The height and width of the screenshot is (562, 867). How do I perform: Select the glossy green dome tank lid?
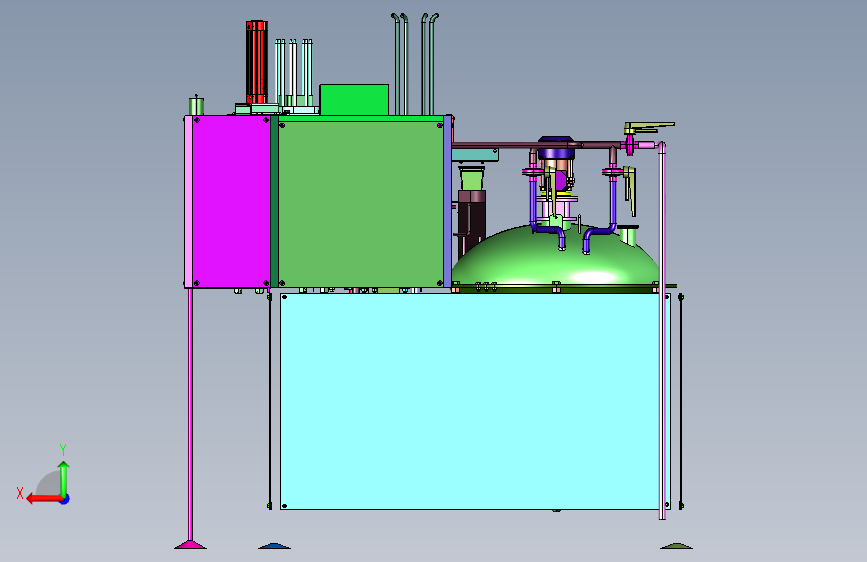555,258
